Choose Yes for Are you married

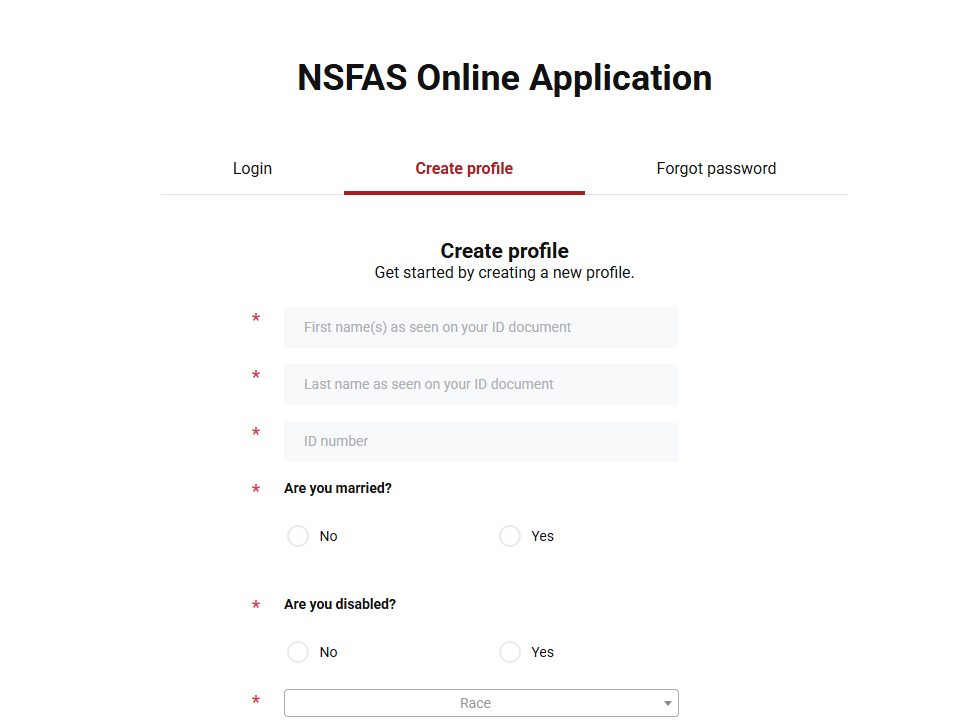point(510,536)
